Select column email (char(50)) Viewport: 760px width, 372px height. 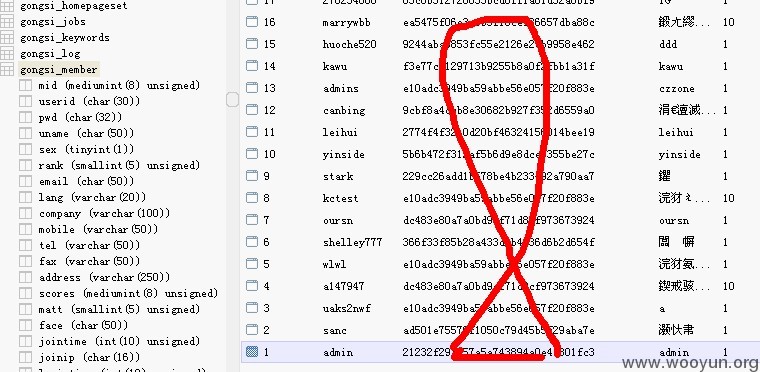click(x=86, y=182)
